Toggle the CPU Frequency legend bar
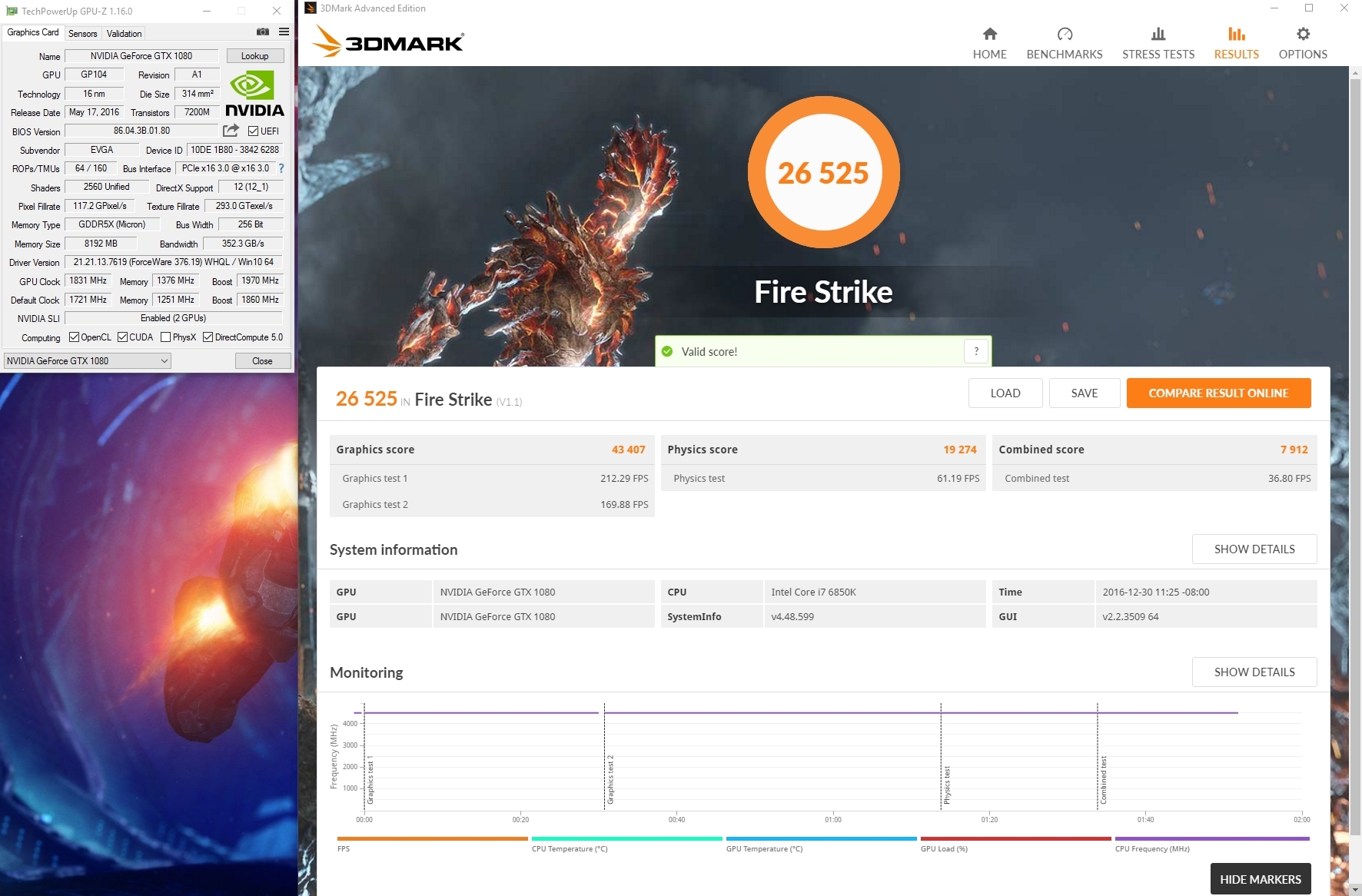 pos(1212,838)
